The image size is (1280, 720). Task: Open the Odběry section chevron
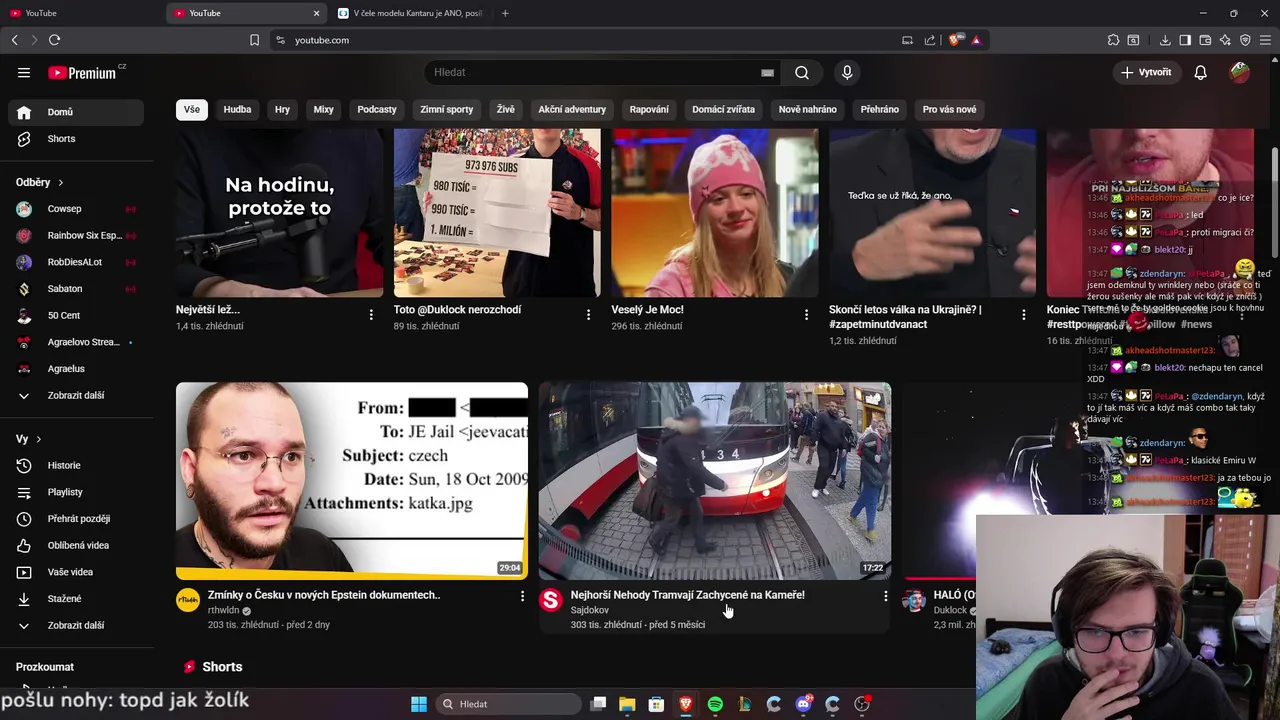tap(60, 183)
